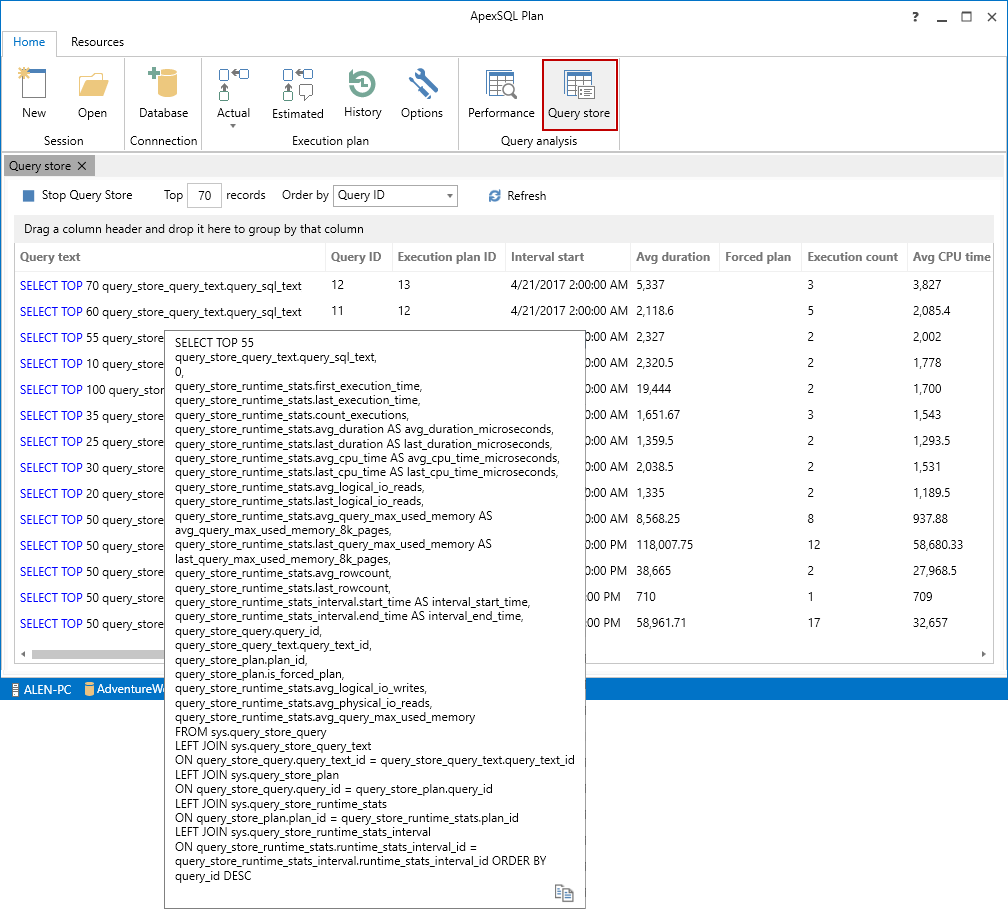Viewport: 1008px width, 910px height.
Task: Open the Query store view
Action: pos(579,94)
